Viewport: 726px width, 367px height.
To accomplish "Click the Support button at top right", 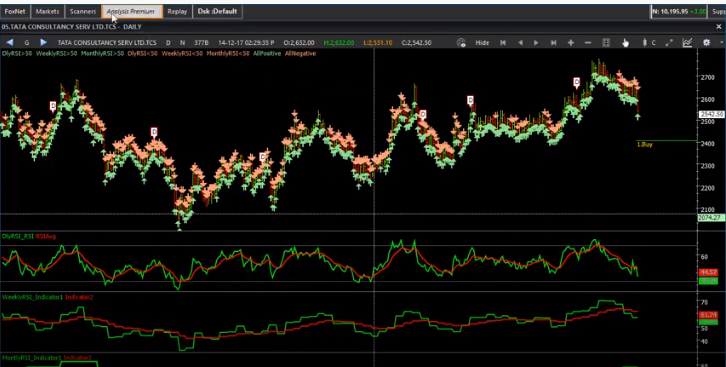I will tap(718, 12).
